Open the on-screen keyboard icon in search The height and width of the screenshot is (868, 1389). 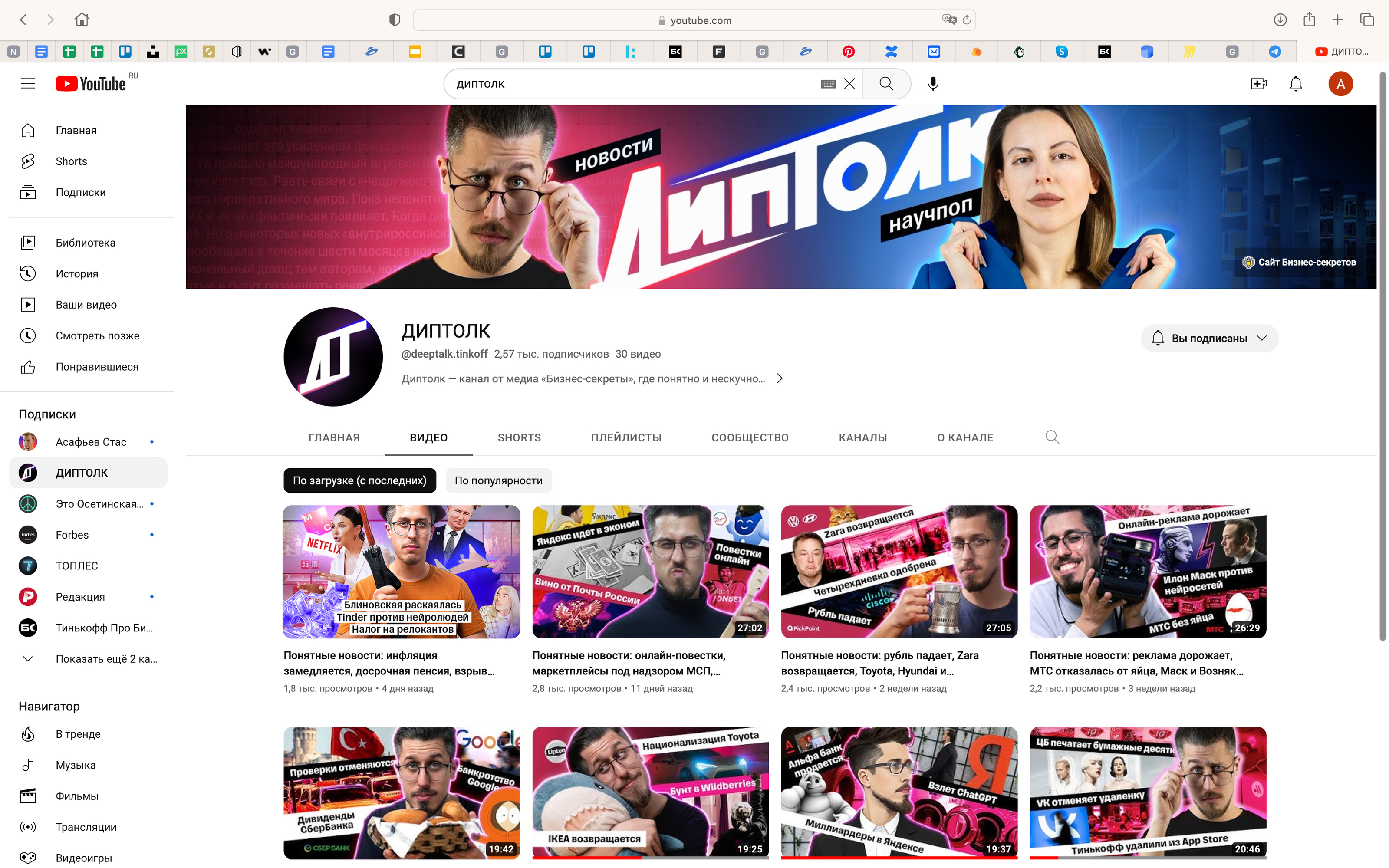828,84
